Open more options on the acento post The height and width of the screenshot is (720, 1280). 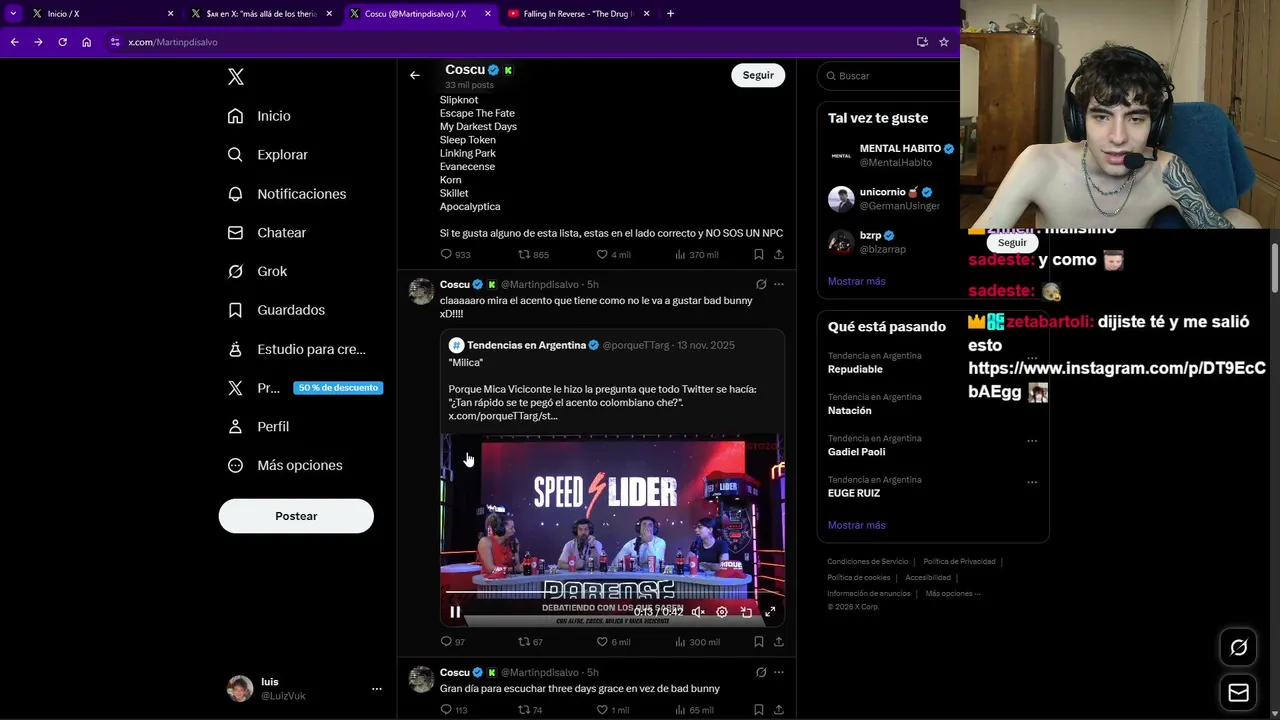(x=779, y=285)
